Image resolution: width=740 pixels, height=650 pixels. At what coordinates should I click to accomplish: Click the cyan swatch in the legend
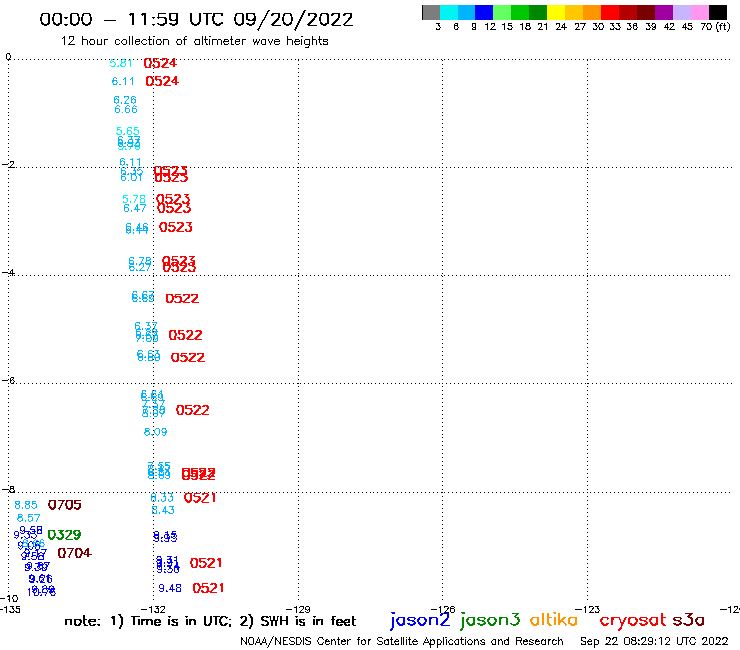point(449,12)
